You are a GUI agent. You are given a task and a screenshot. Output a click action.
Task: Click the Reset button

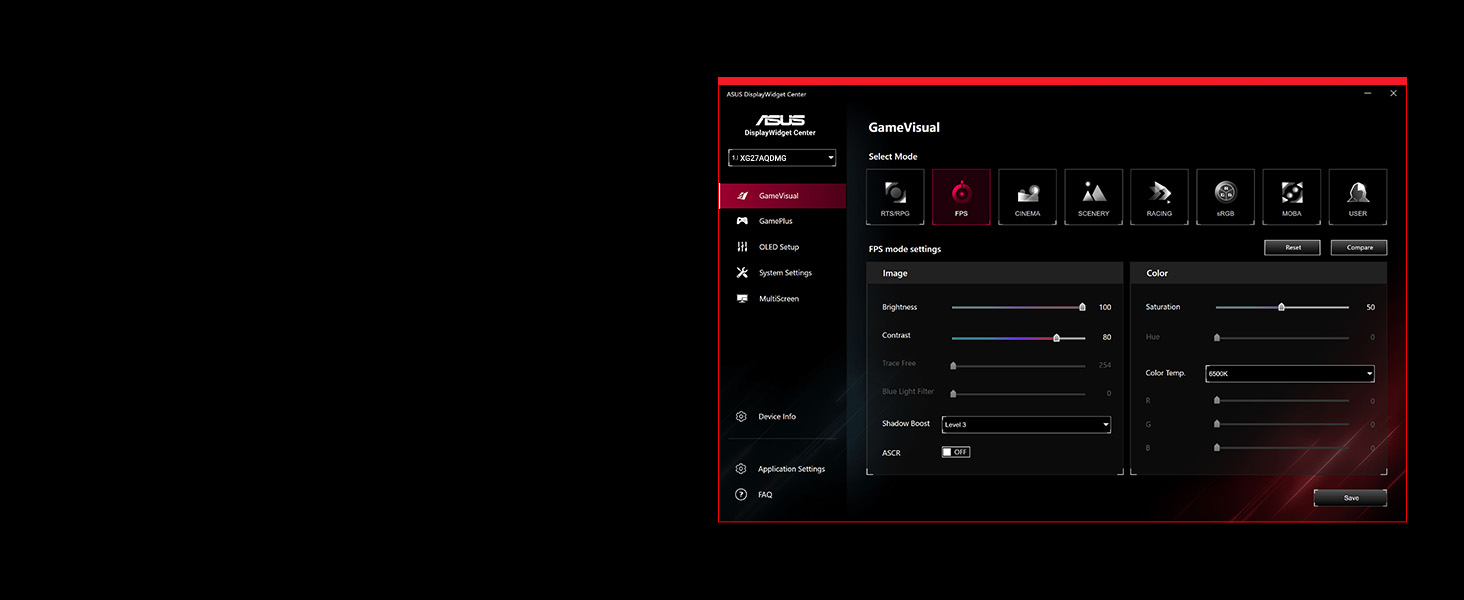pyautogui.click(x=1292, y=247)
